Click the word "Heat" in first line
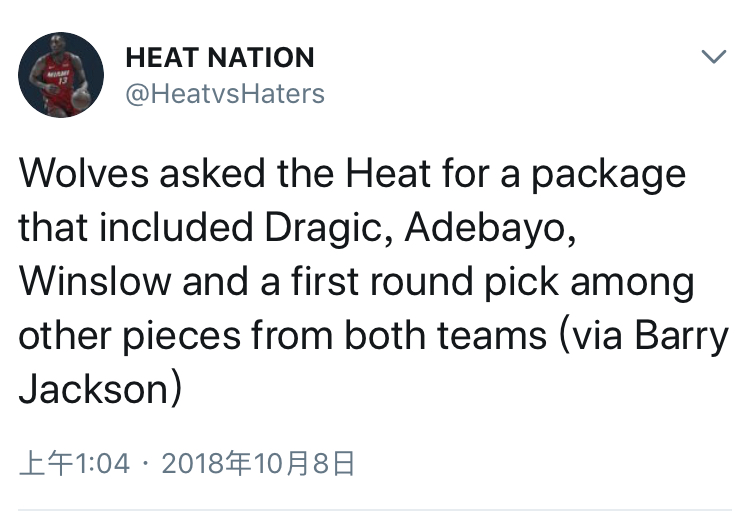 388,173
